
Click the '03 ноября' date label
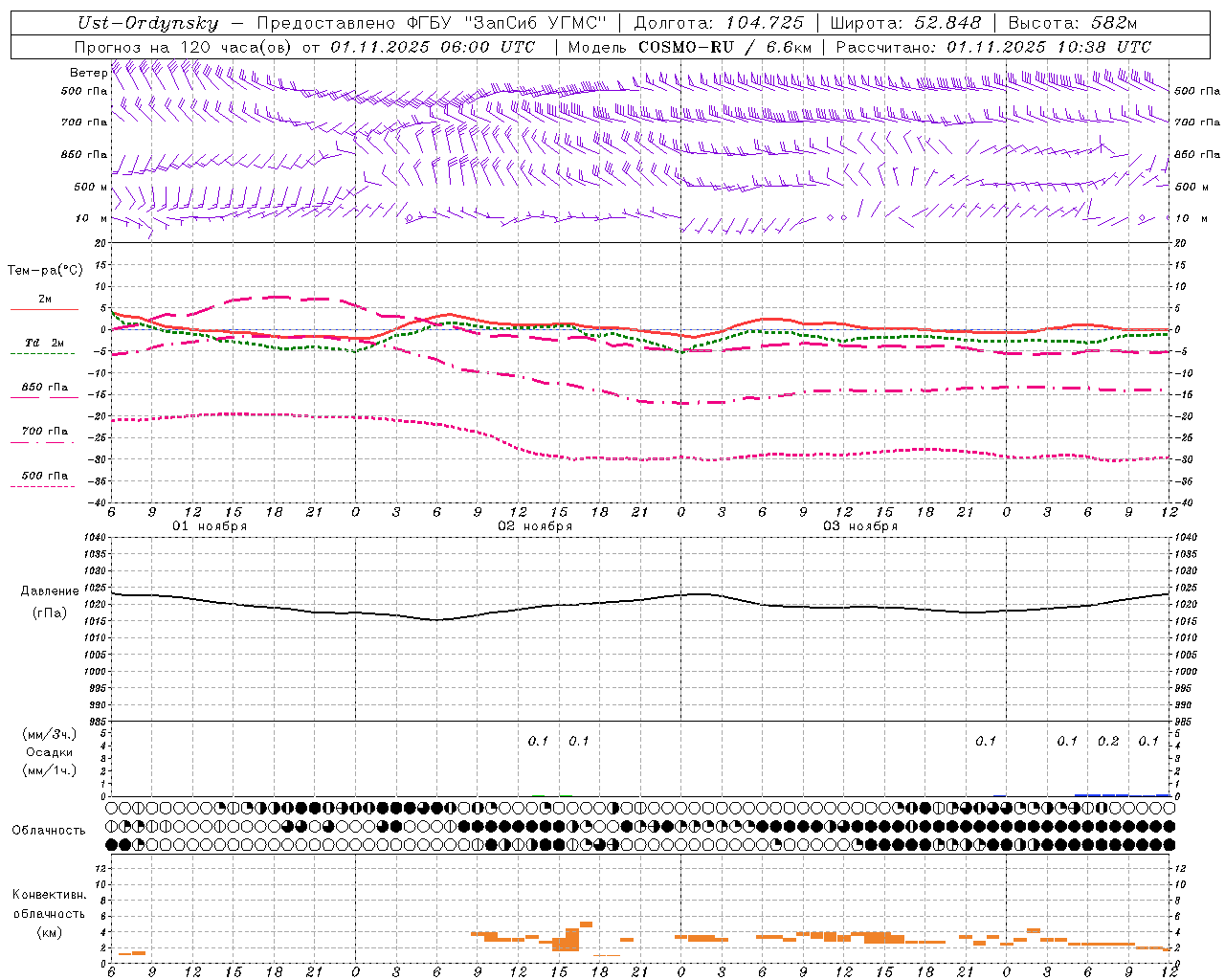(860, 526)
